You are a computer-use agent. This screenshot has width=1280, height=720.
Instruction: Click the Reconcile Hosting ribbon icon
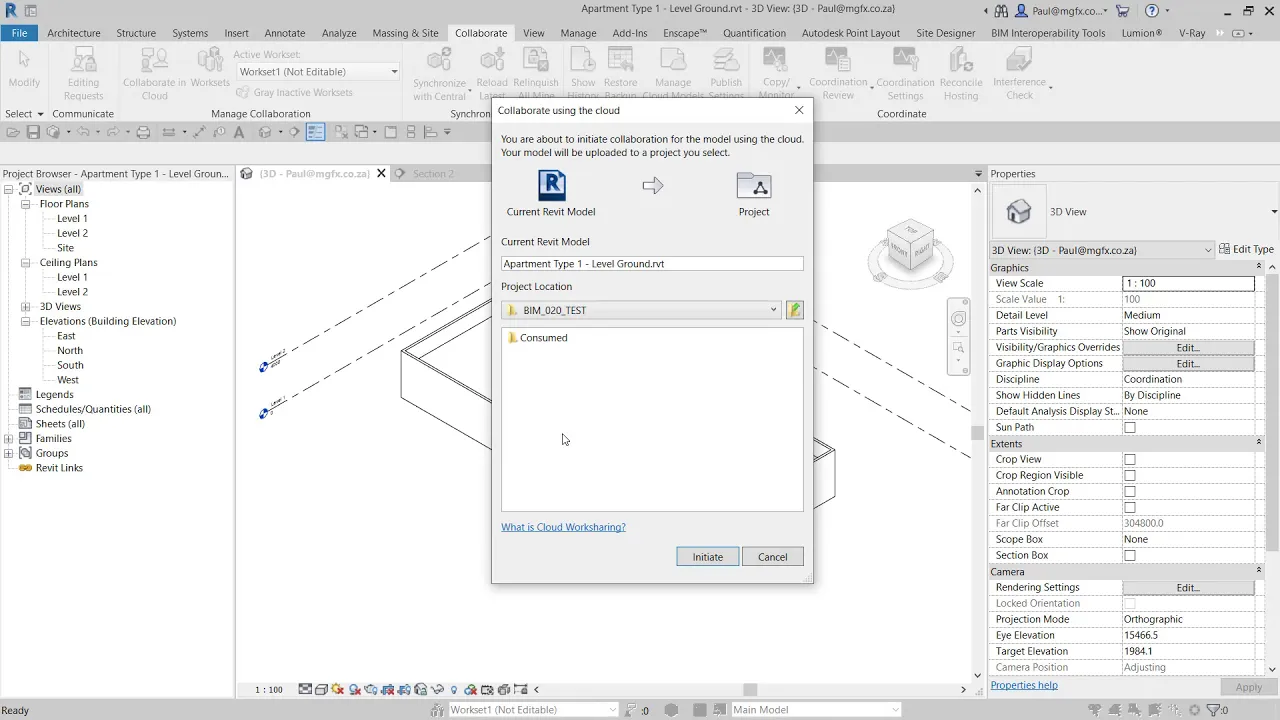(961, 74)
